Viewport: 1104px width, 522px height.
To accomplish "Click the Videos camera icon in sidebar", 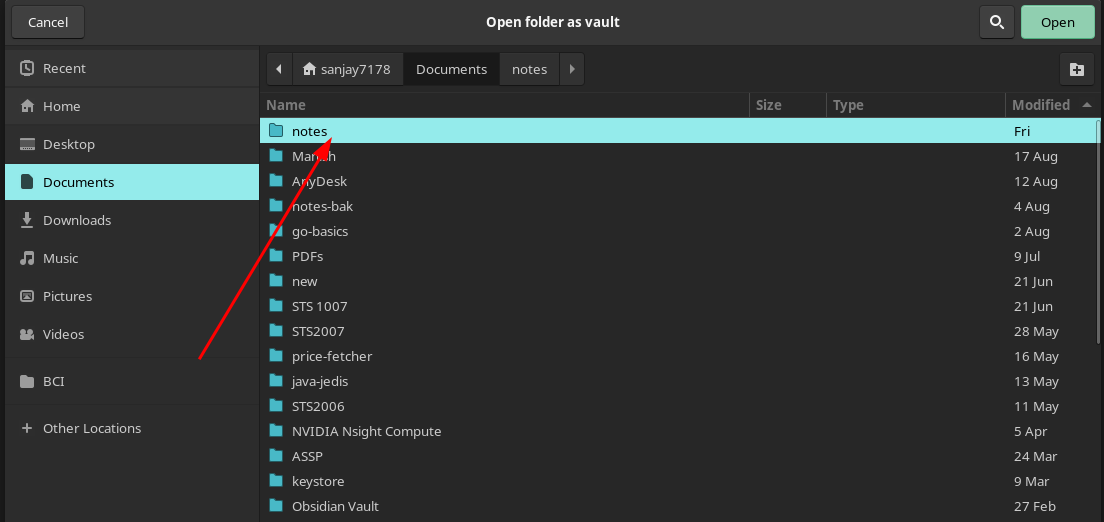I will [27, 334].
